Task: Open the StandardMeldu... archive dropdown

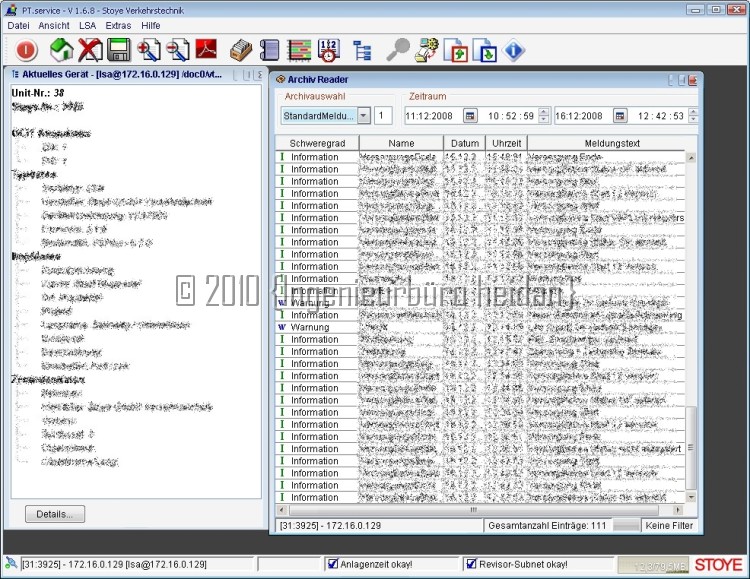Action: click(364, 116)
